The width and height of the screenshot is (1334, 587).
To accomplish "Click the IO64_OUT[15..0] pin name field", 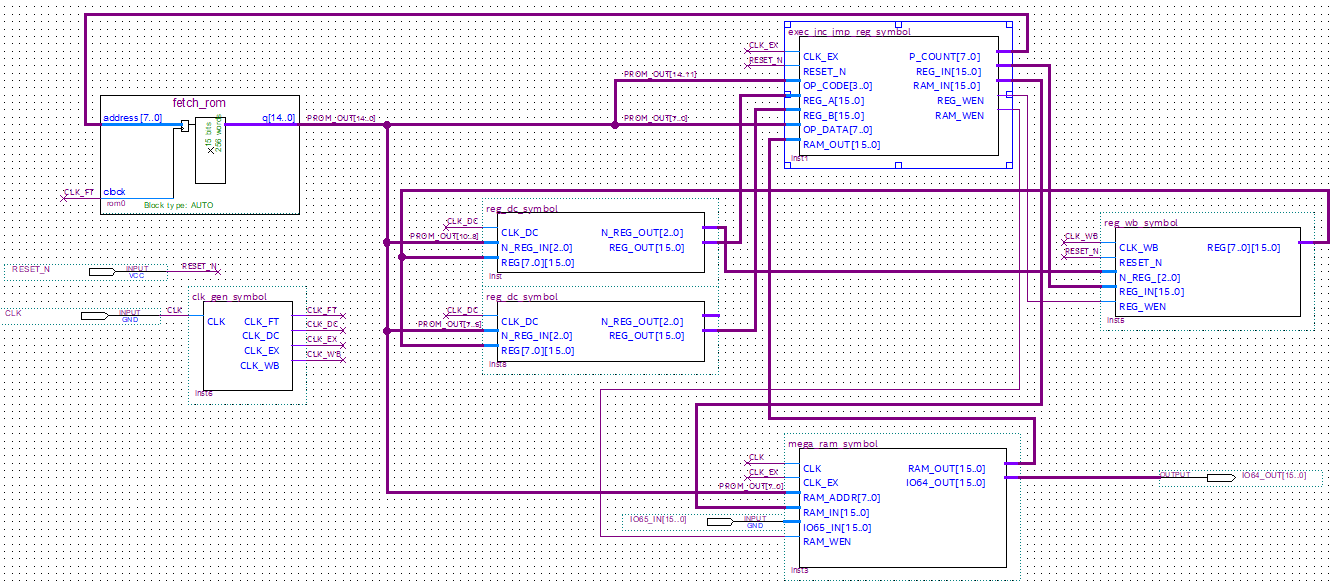I will click(x=1273, y=475).
